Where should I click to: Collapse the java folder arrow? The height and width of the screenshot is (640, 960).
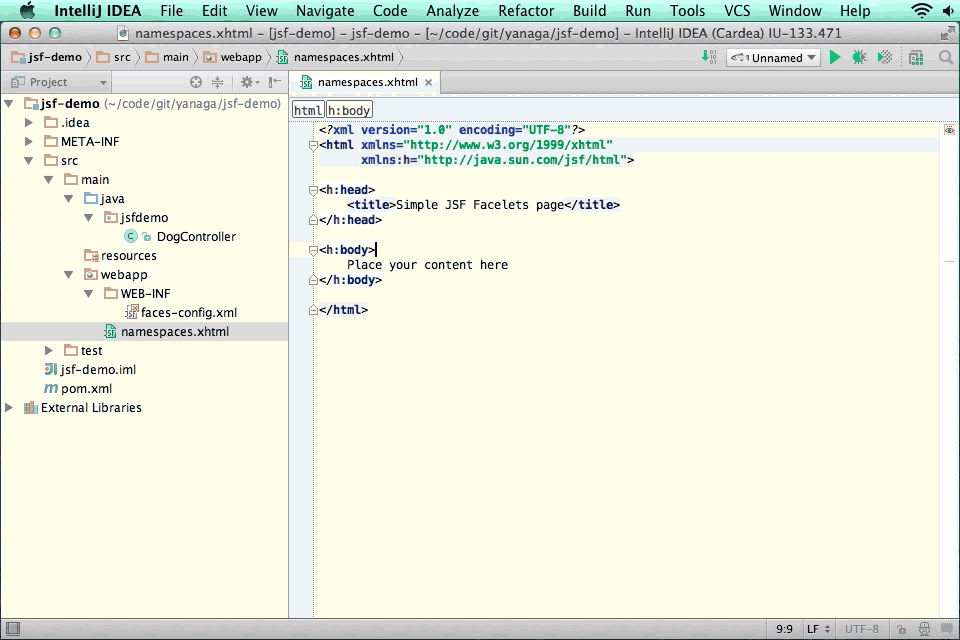tap(69, 198)
